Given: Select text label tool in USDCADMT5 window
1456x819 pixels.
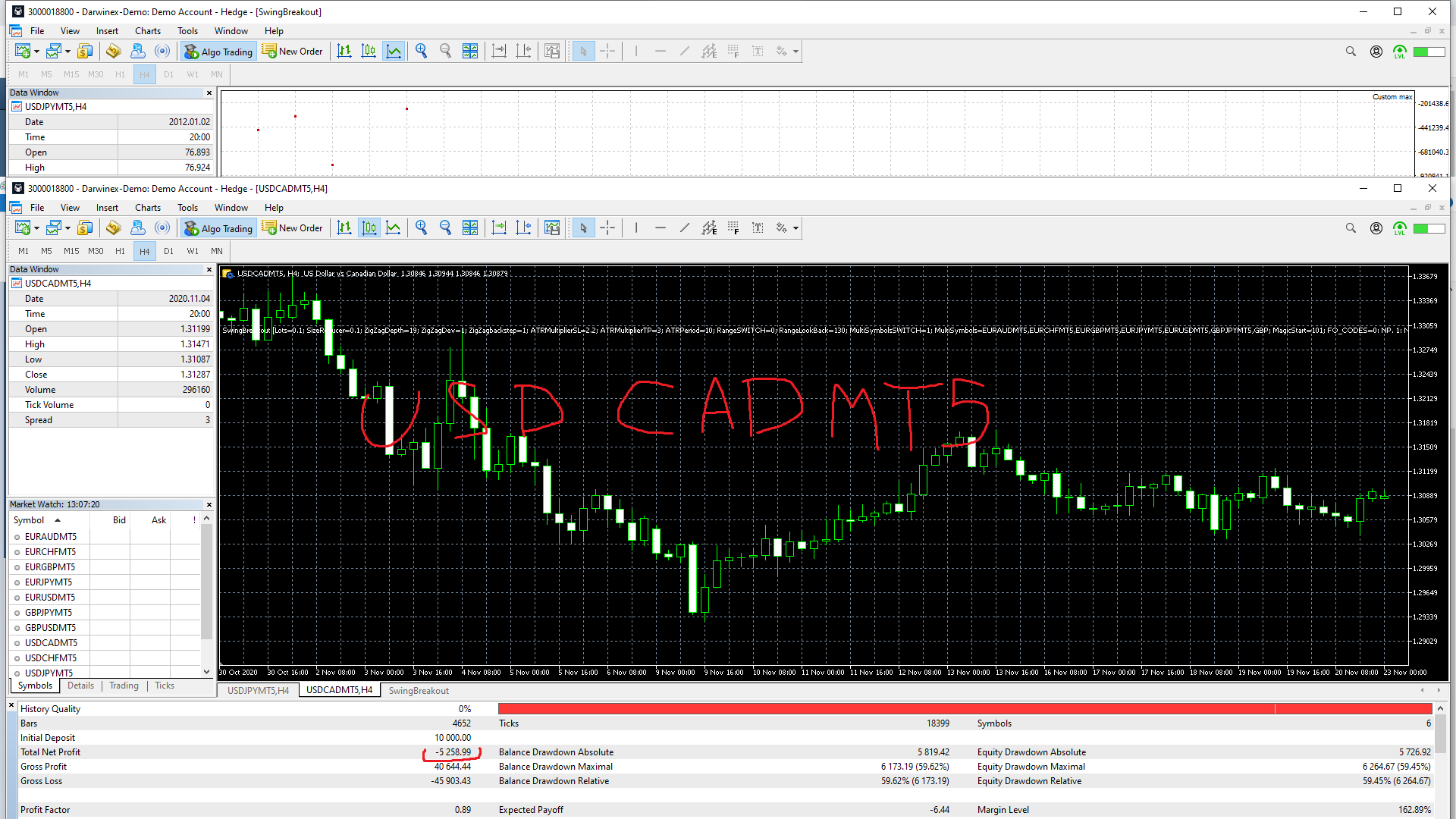Looking at the screenshot, I should coord(758,228).
